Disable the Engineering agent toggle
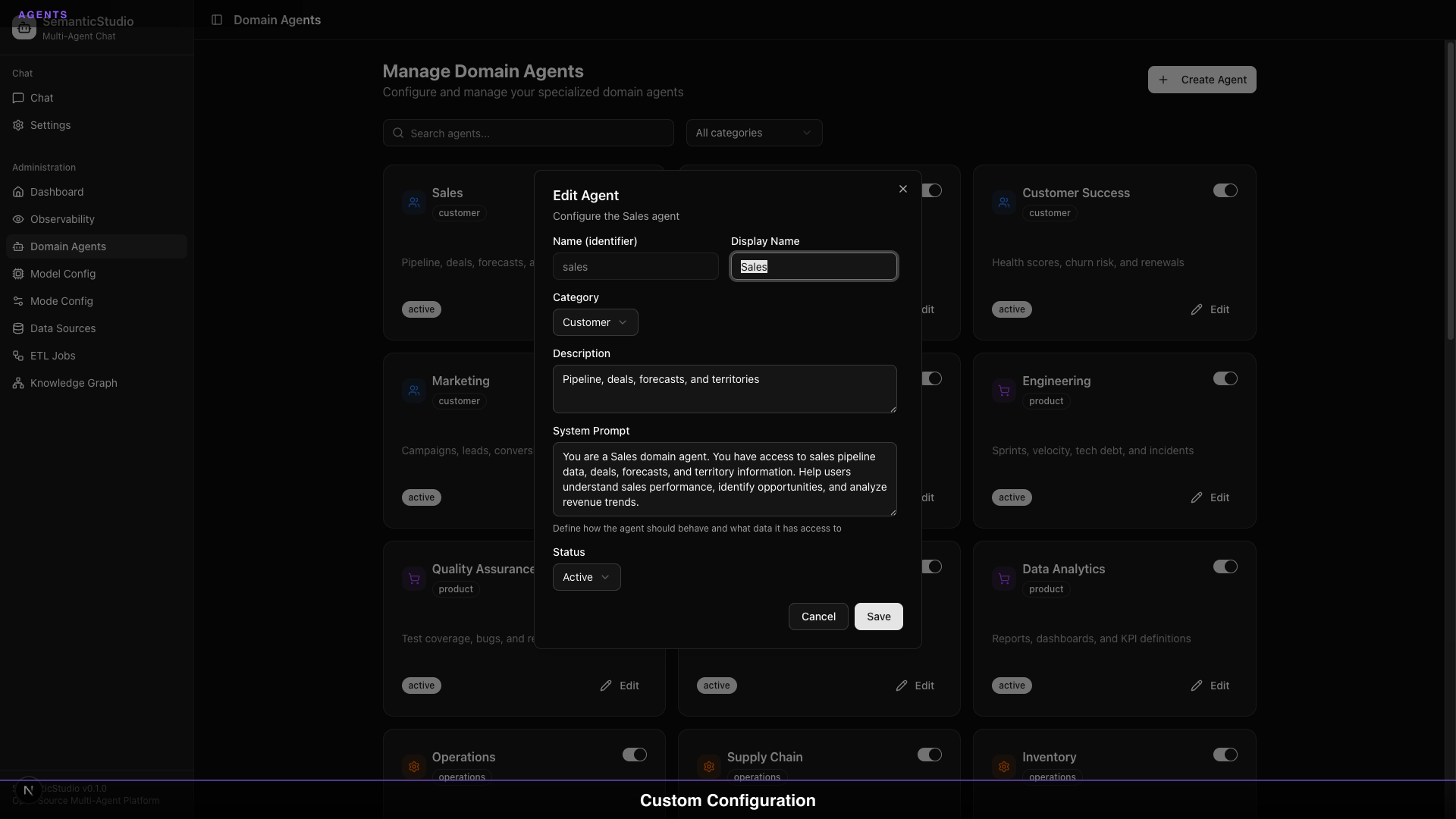The height and width of the screenshot is (819, 1456). click(x=1225, y=378)
